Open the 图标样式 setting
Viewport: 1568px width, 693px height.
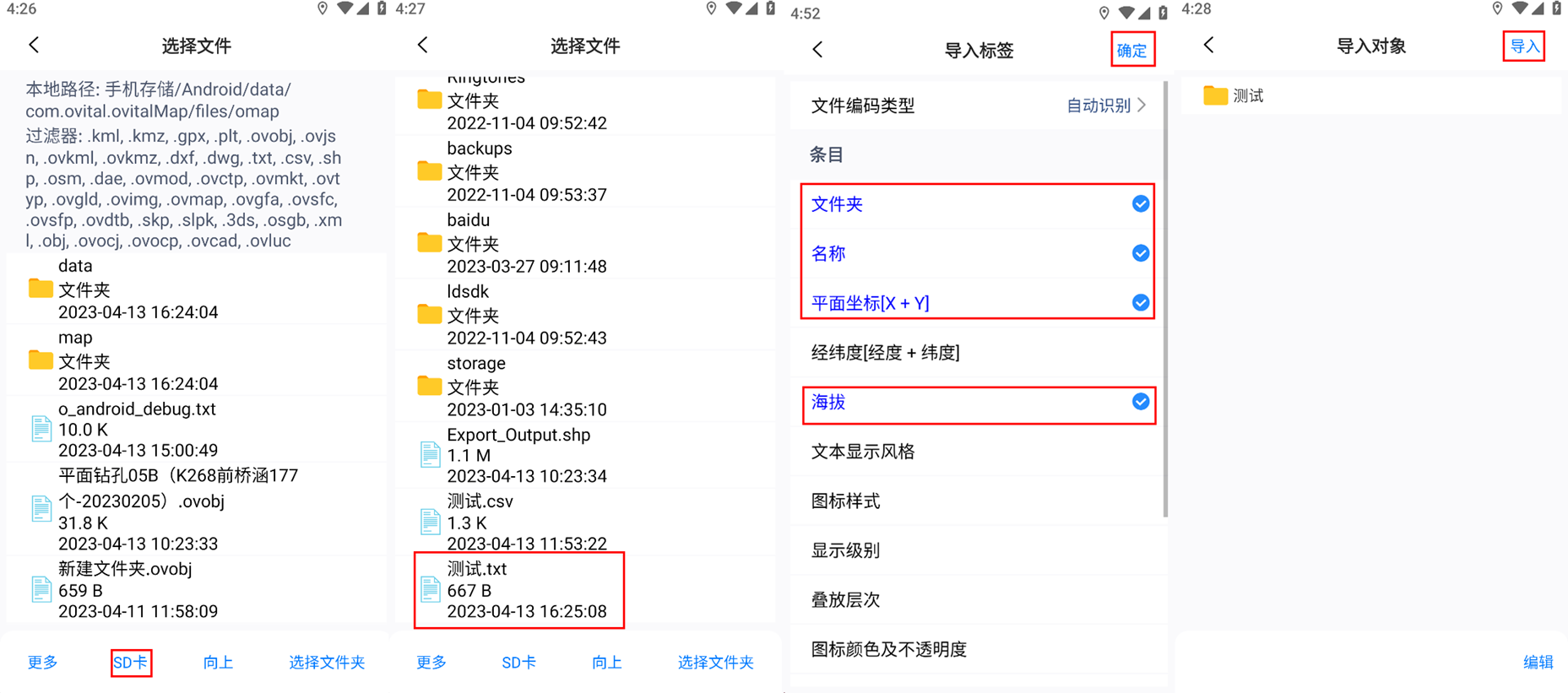click(846, 501)
